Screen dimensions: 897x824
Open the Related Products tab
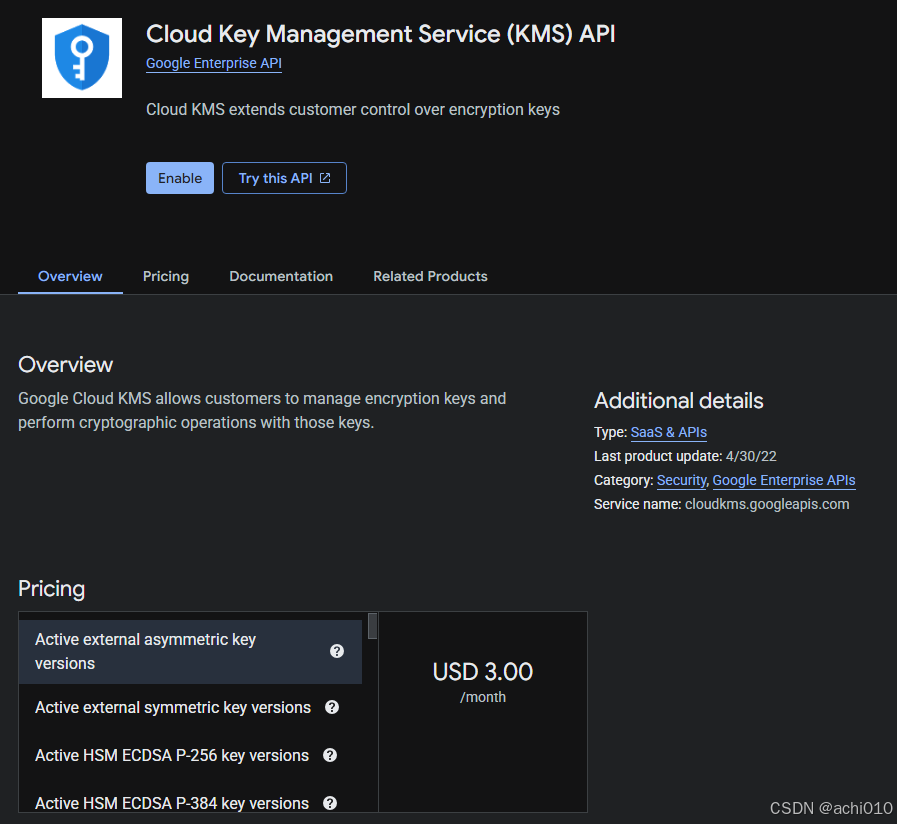[430, 276]
